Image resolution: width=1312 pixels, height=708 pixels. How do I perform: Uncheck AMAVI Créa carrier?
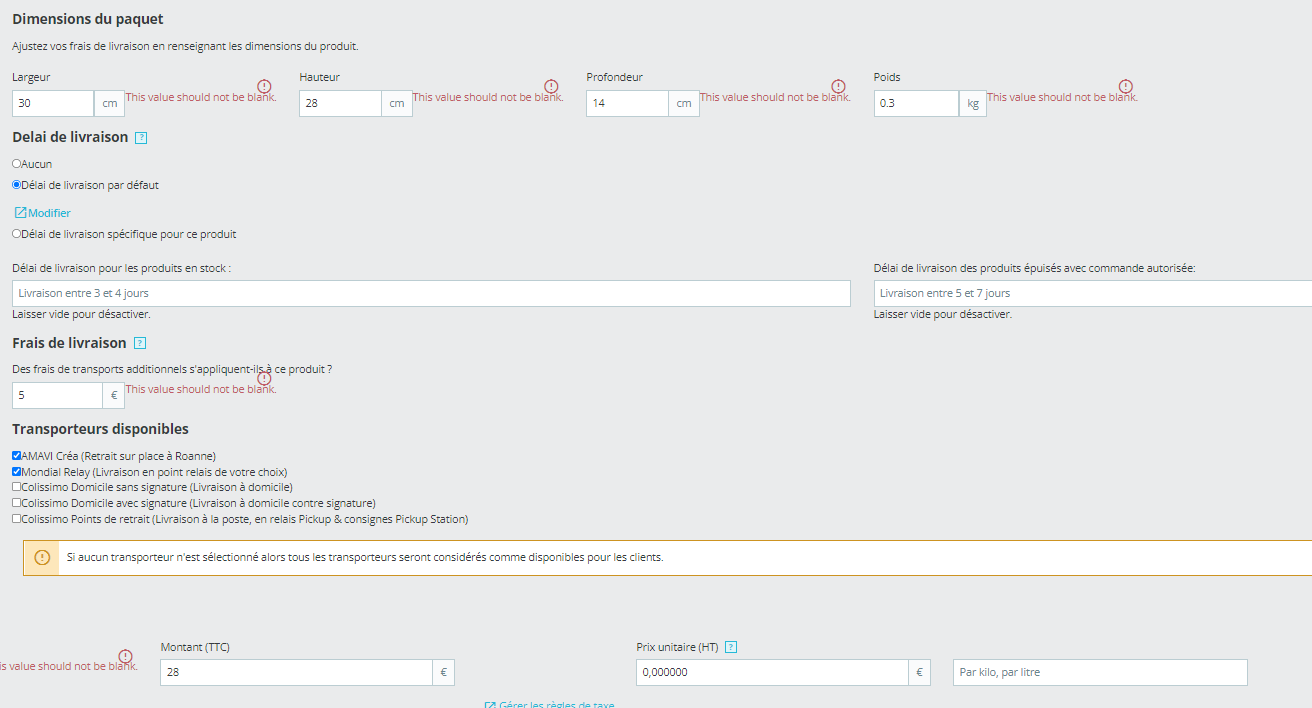(16, 456)
